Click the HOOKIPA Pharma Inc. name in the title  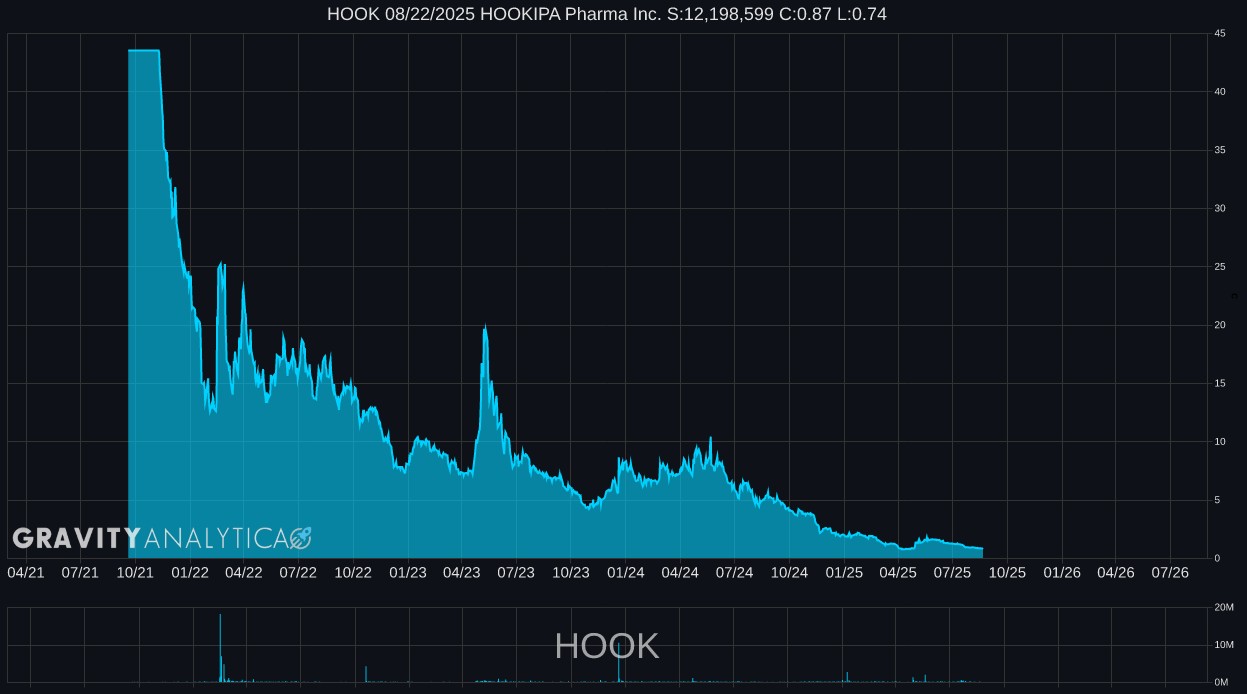[x=571, y=14]
